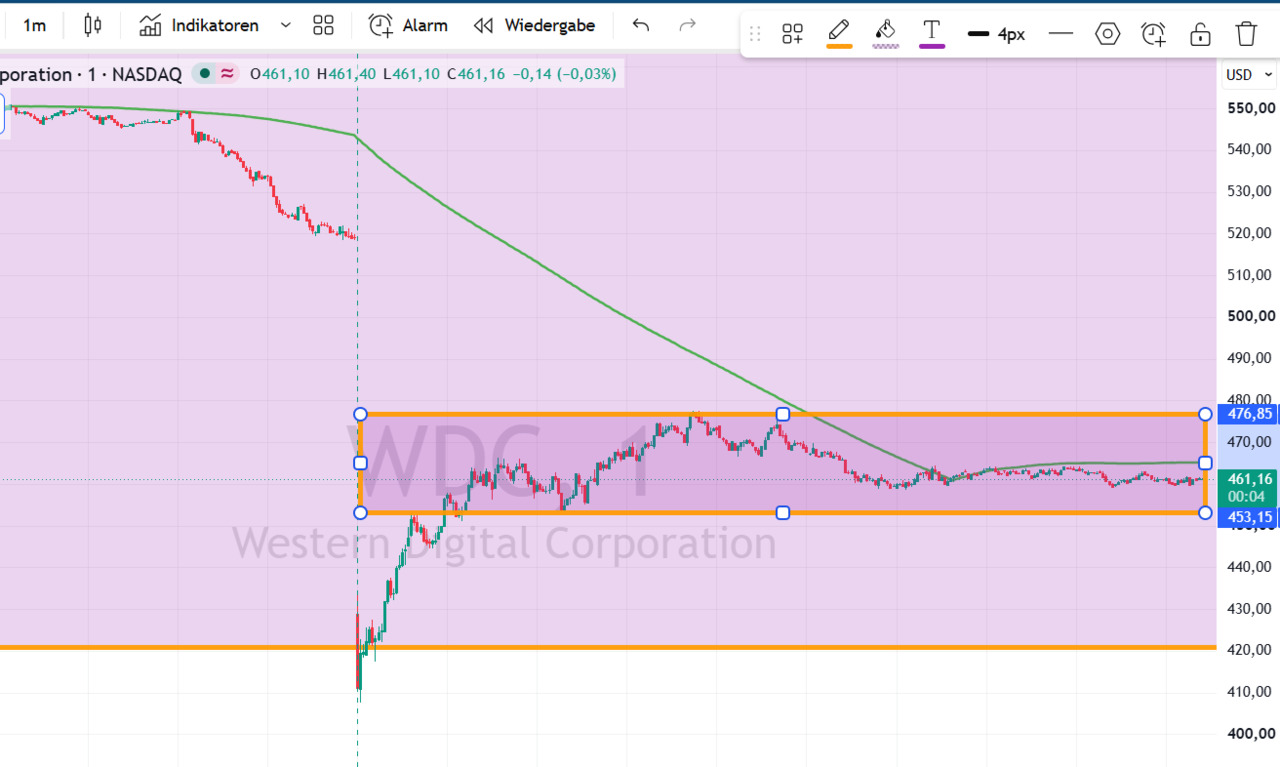Pick the rectangle background fill color
The width and height of the screenshot is (1280, 767).
click(885, 34)
